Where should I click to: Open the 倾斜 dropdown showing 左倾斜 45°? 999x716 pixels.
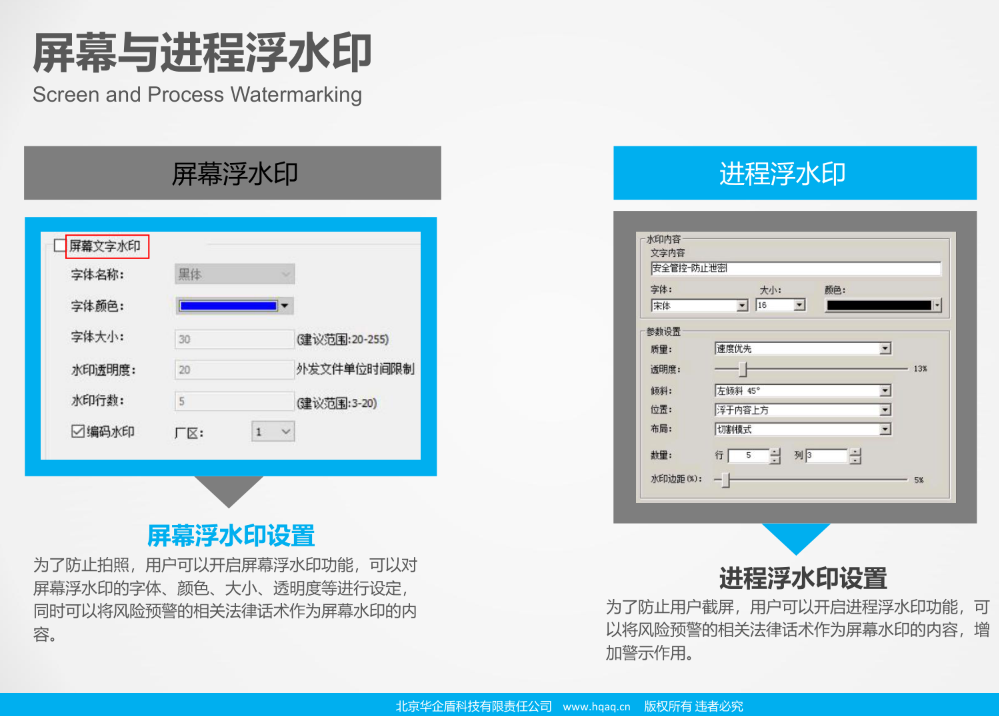click(x=803, y=390)
